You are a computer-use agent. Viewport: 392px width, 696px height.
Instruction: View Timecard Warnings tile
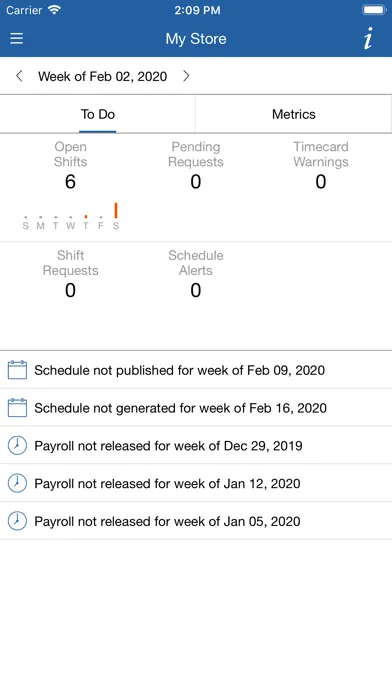click(x=321, y=165)
